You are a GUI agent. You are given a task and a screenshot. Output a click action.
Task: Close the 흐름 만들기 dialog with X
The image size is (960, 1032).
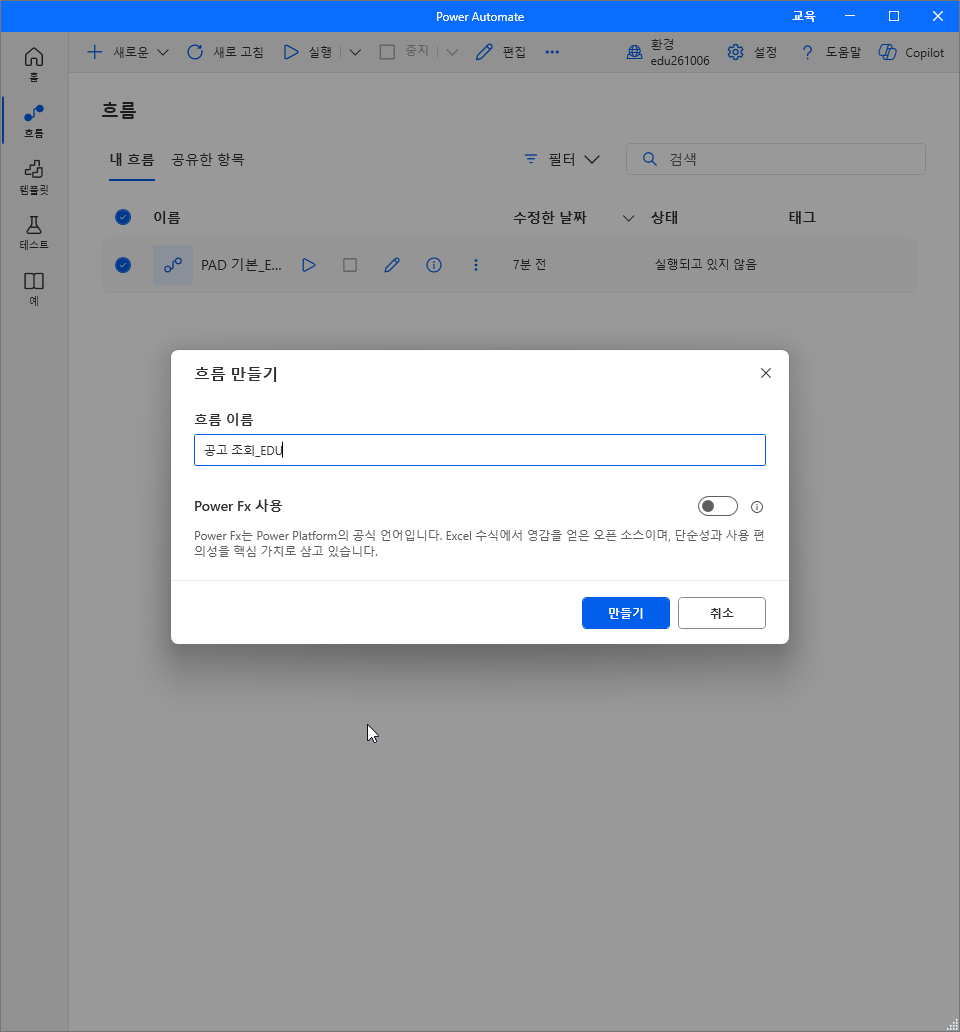point(766,373)
